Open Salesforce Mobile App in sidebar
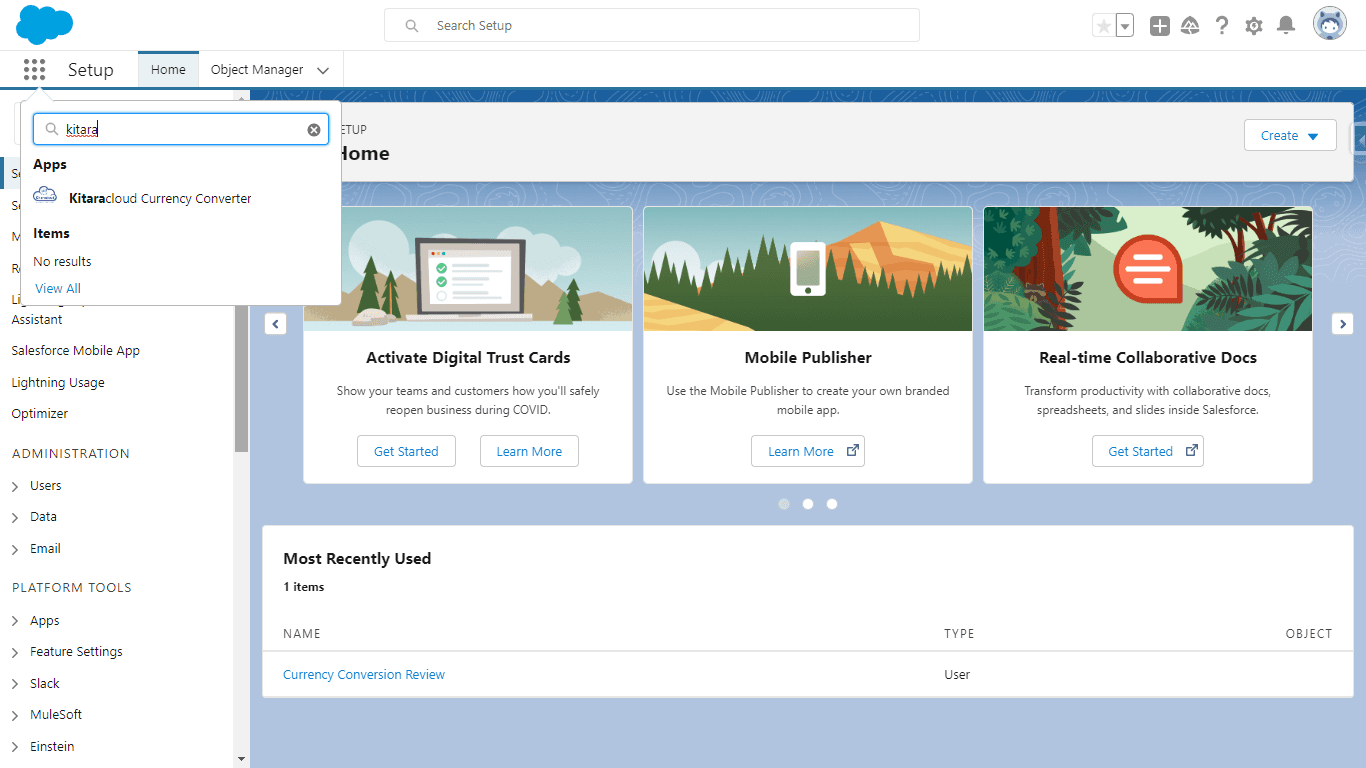Screen dimensions: 1366x768 coord(76,351)
